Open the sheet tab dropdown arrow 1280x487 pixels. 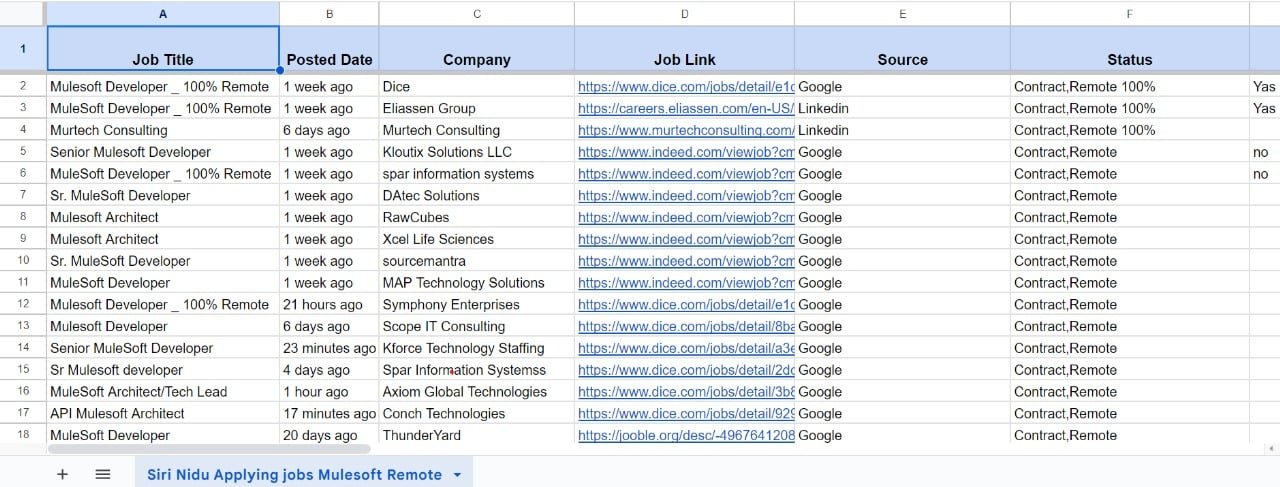[x=457, y=475]
